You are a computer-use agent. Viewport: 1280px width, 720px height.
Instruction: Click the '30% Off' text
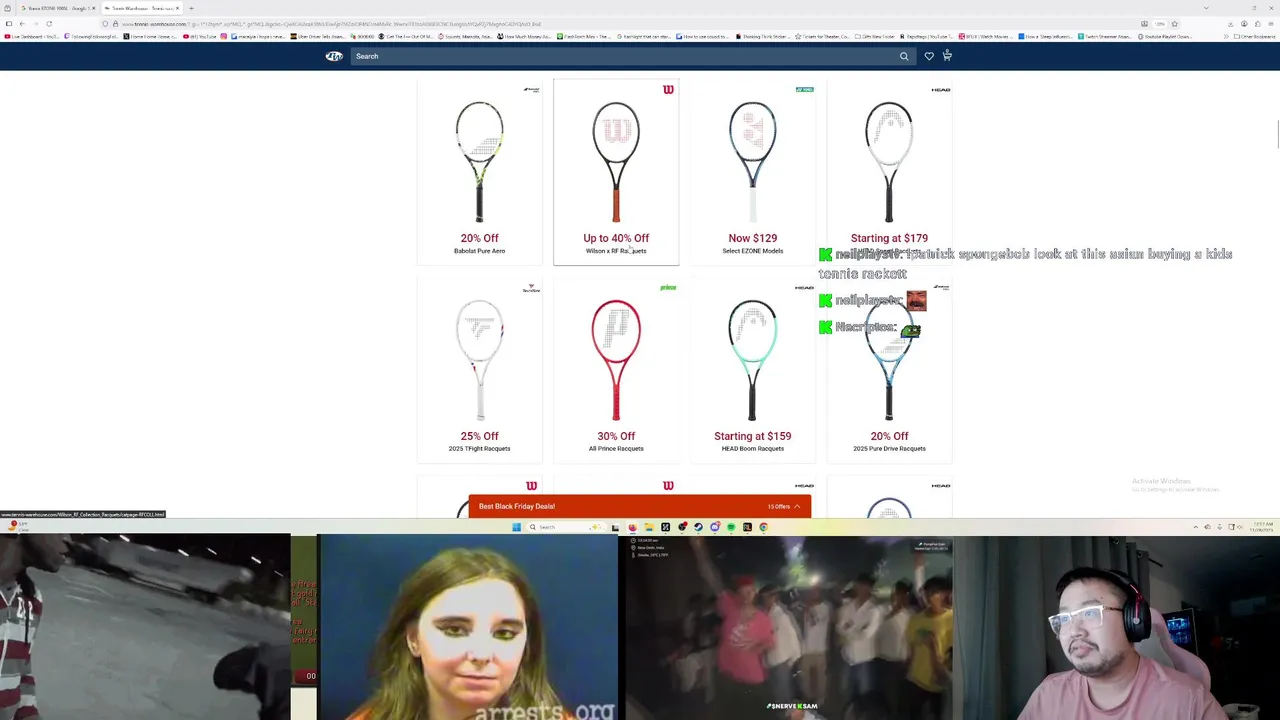click(616, 436)
